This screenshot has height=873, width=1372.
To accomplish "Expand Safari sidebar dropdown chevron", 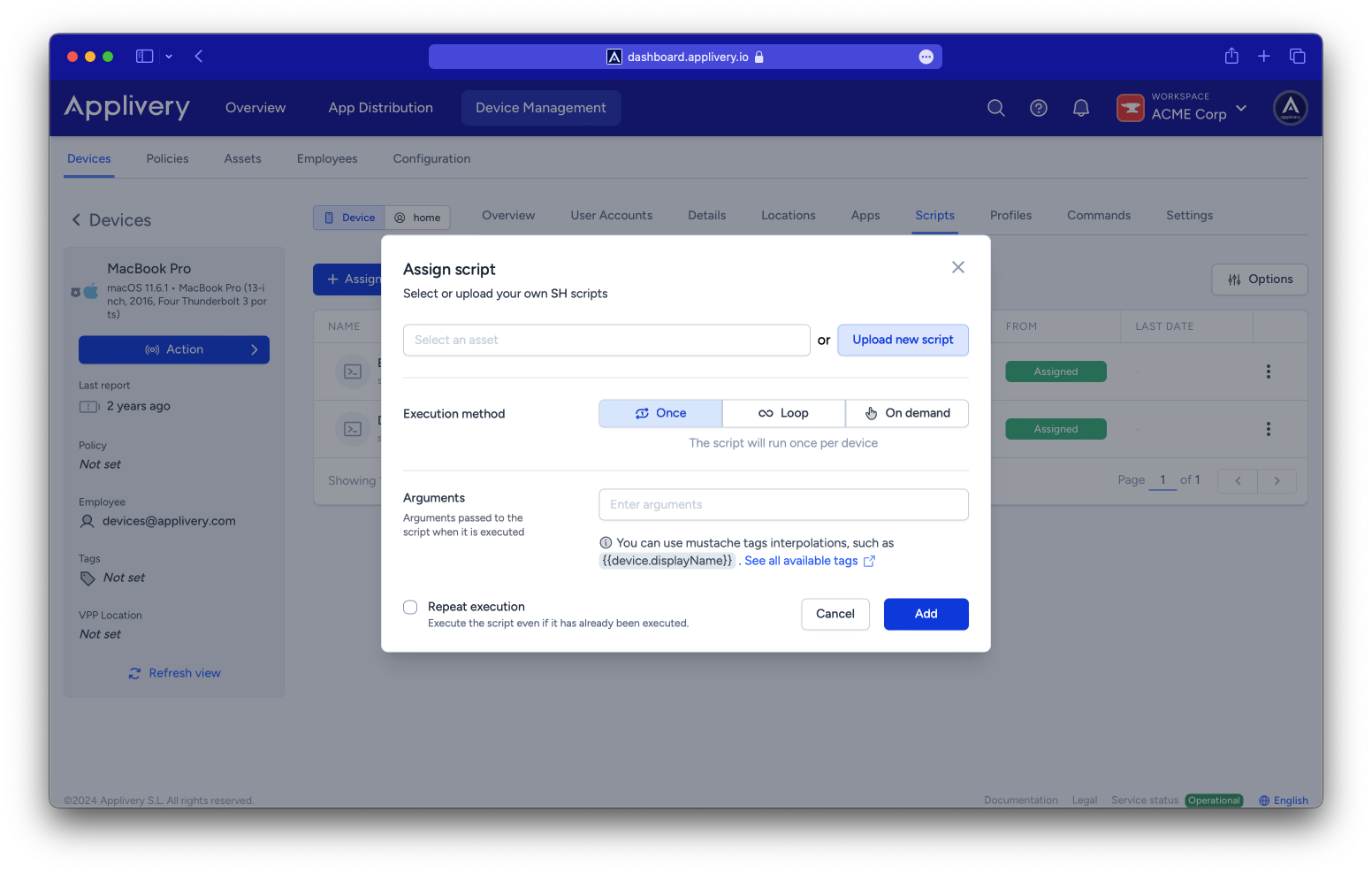I will coord(169,57).
